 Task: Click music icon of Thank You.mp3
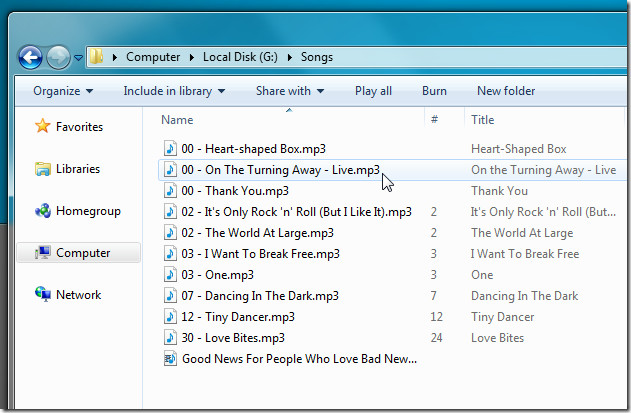point(170,190)
